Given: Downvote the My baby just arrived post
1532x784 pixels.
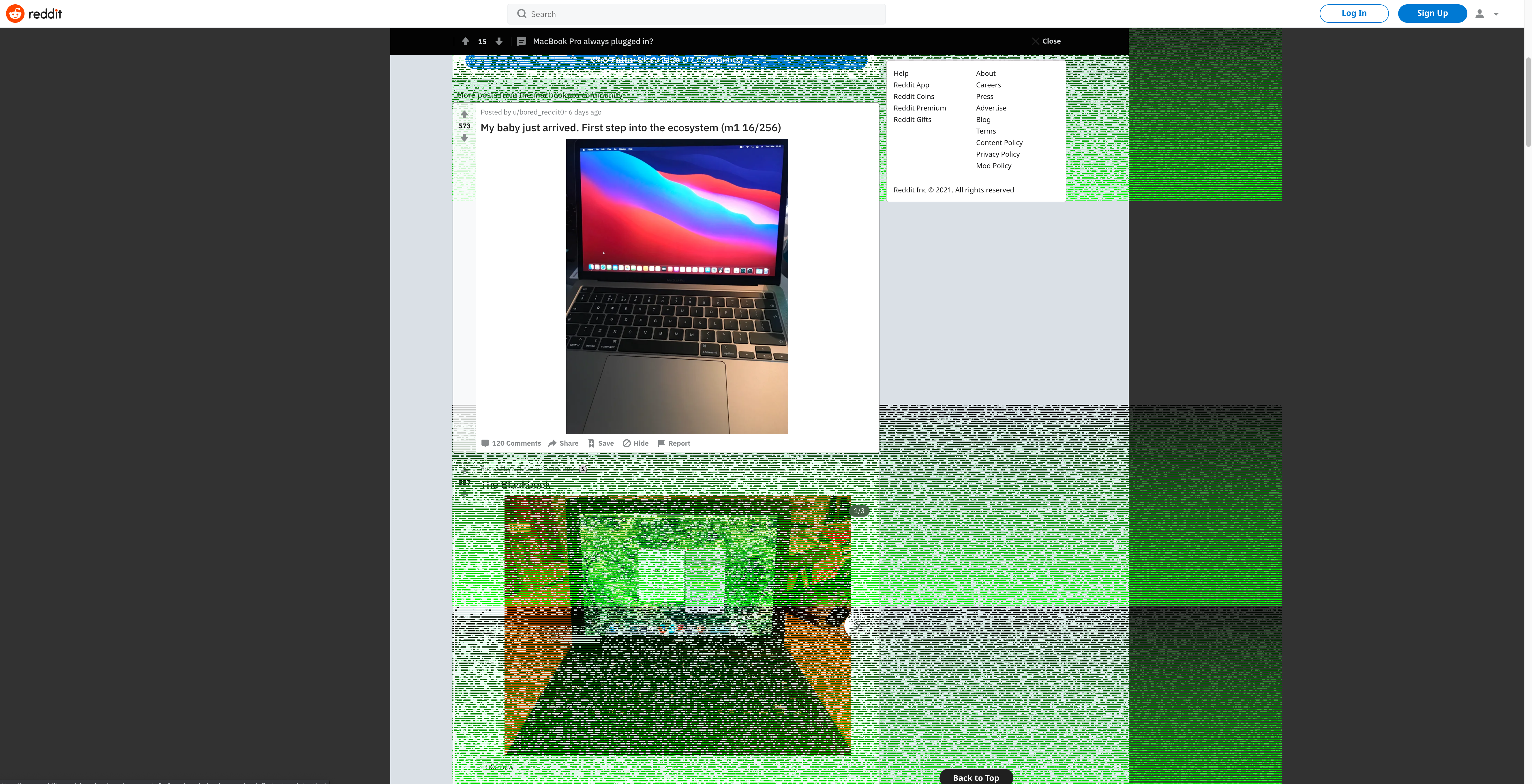Looking at the screenshot, I should tap(464, 138).
